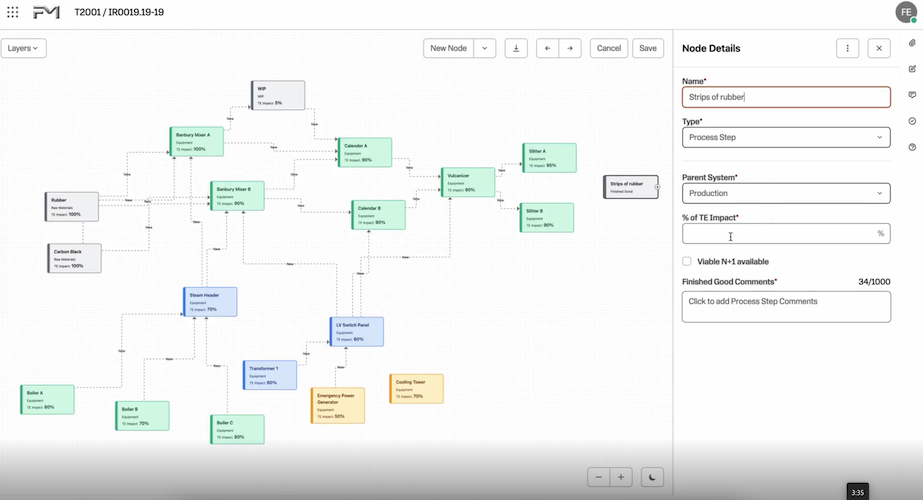
Task: Open the Type dropdown showing Process Step
Action: (x=786, y=137)
